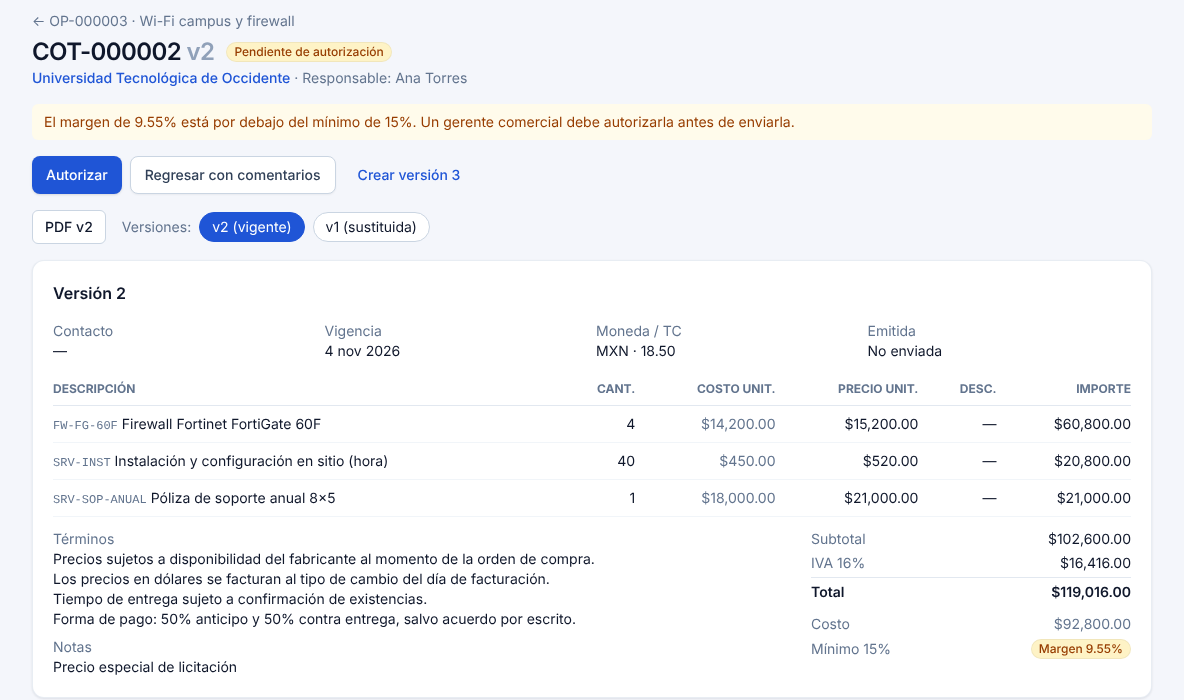Click line amount $60,800.00
The image size is (1184, 700).
(x=1092, y=424)
